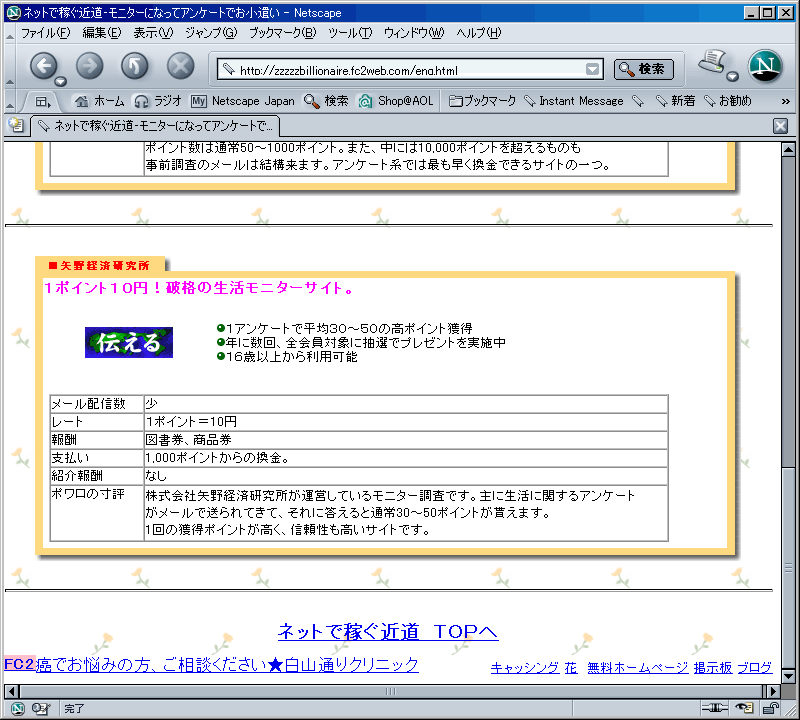Open the 掲示板 link
This screenshot has height=720, width=800.
[x=713, y=667]
